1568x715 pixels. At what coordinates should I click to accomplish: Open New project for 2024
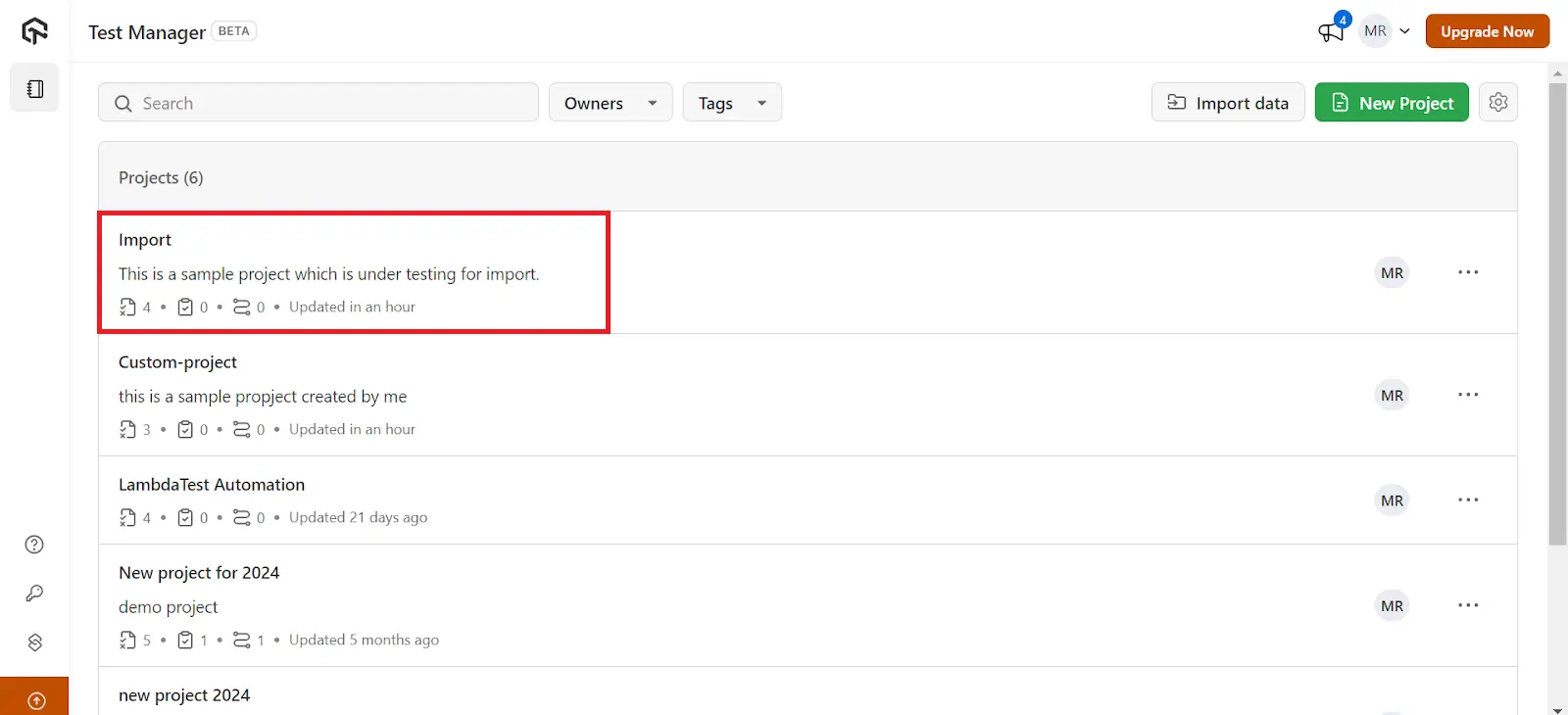coord(199,573)
